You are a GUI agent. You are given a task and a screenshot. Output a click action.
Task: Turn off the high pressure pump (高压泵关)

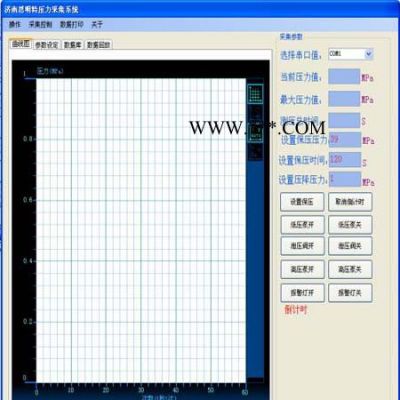tap(350, 269)
